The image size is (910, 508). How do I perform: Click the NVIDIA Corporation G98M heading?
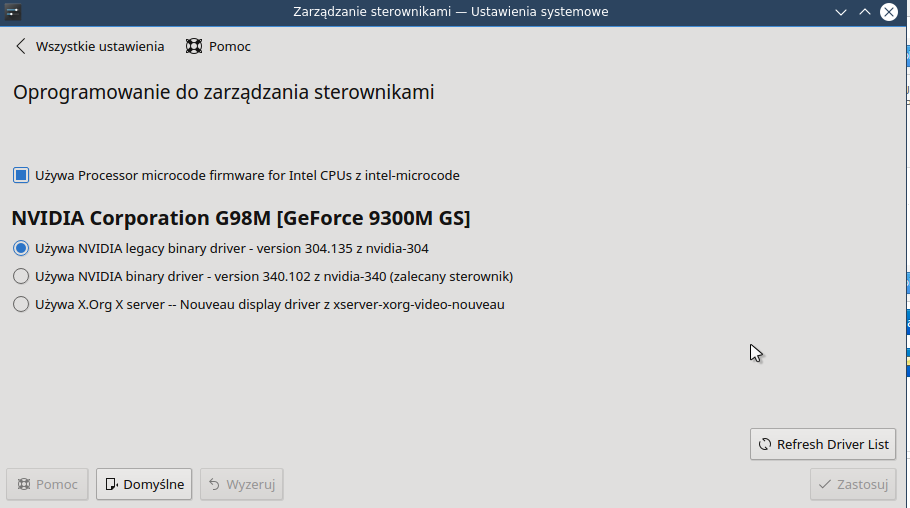pyautogui.click(x=240, y=217)
